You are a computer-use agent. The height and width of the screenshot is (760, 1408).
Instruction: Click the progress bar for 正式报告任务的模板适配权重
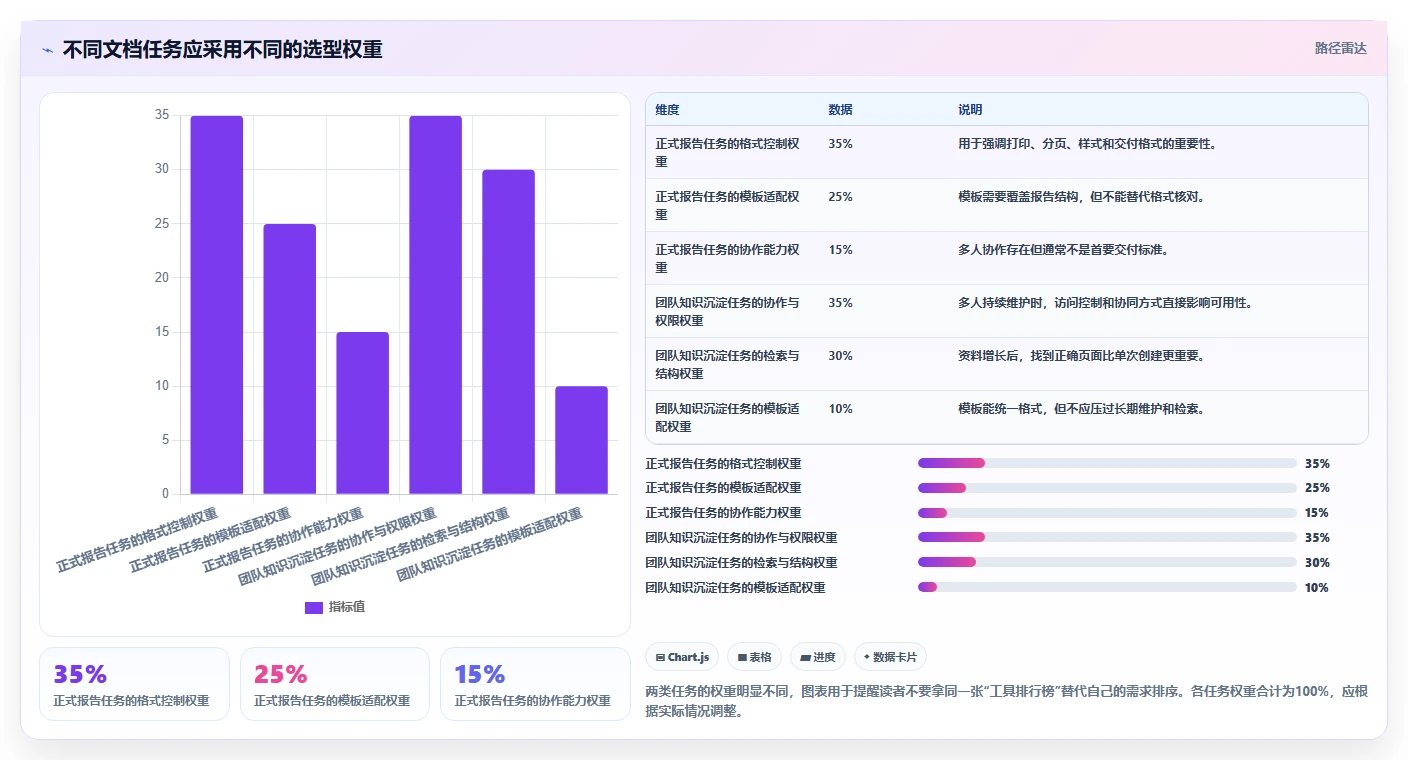point(1107,488)
